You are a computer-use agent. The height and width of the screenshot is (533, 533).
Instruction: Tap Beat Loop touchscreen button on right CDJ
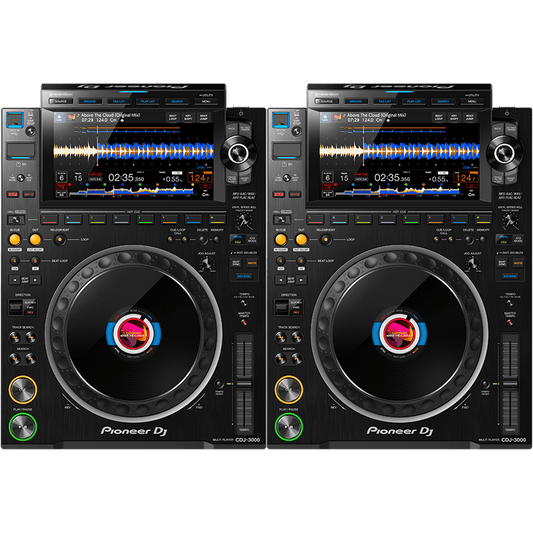(x=439, y=118)
